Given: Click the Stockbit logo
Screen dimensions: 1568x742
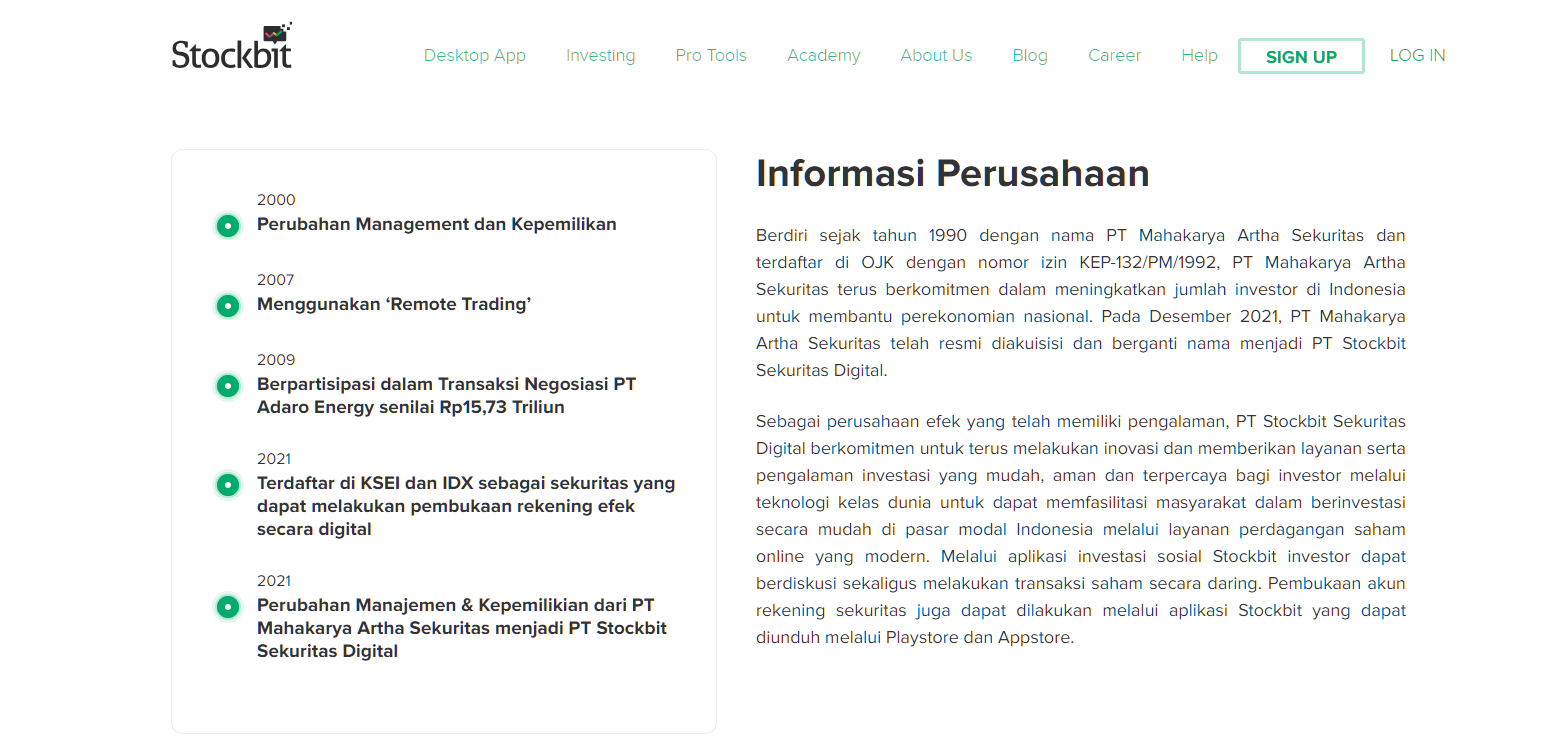Looking at the screenshot, I should (232, 46).
